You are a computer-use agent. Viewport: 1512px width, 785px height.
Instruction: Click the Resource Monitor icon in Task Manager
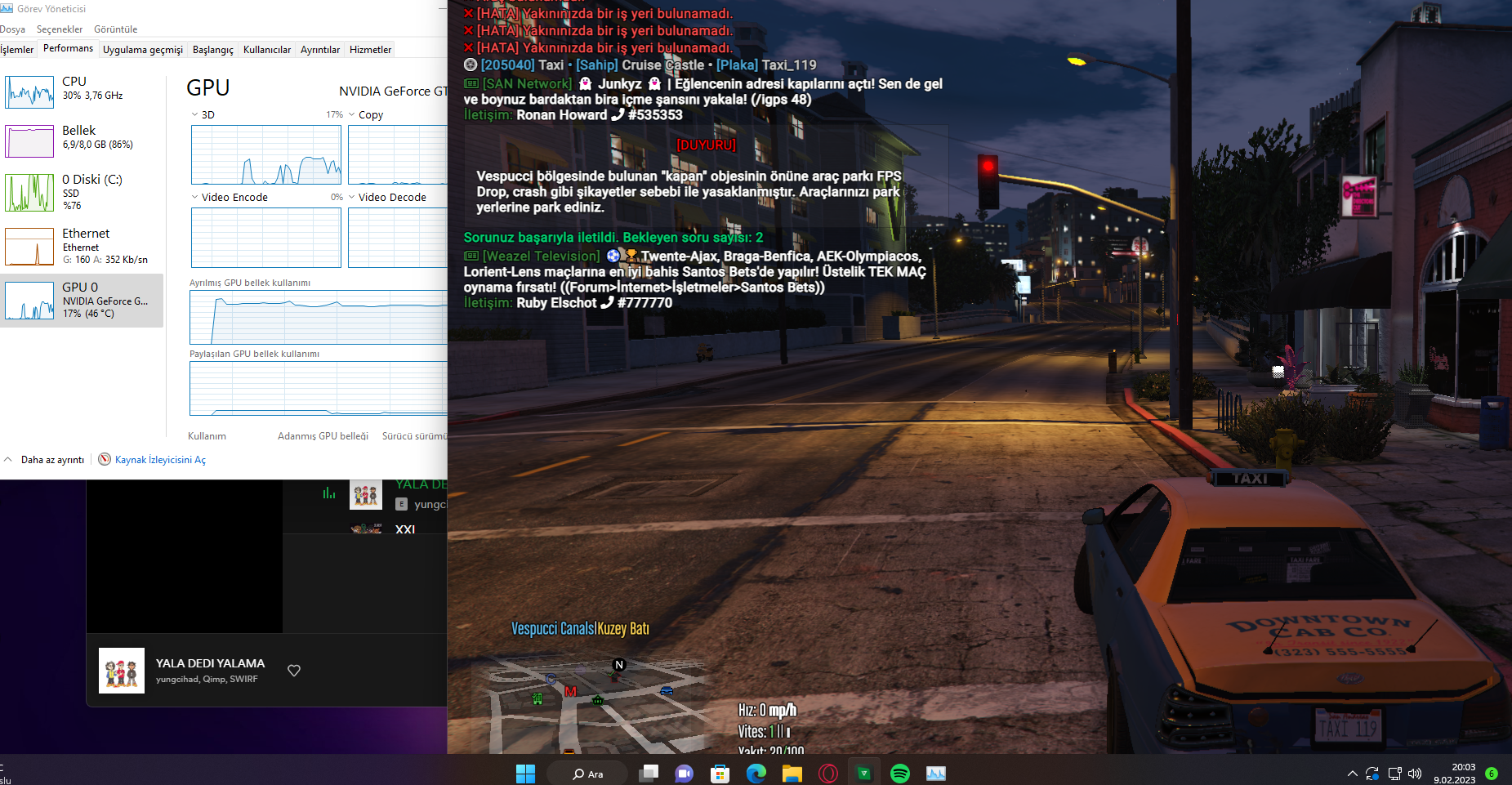click(105, 459)
